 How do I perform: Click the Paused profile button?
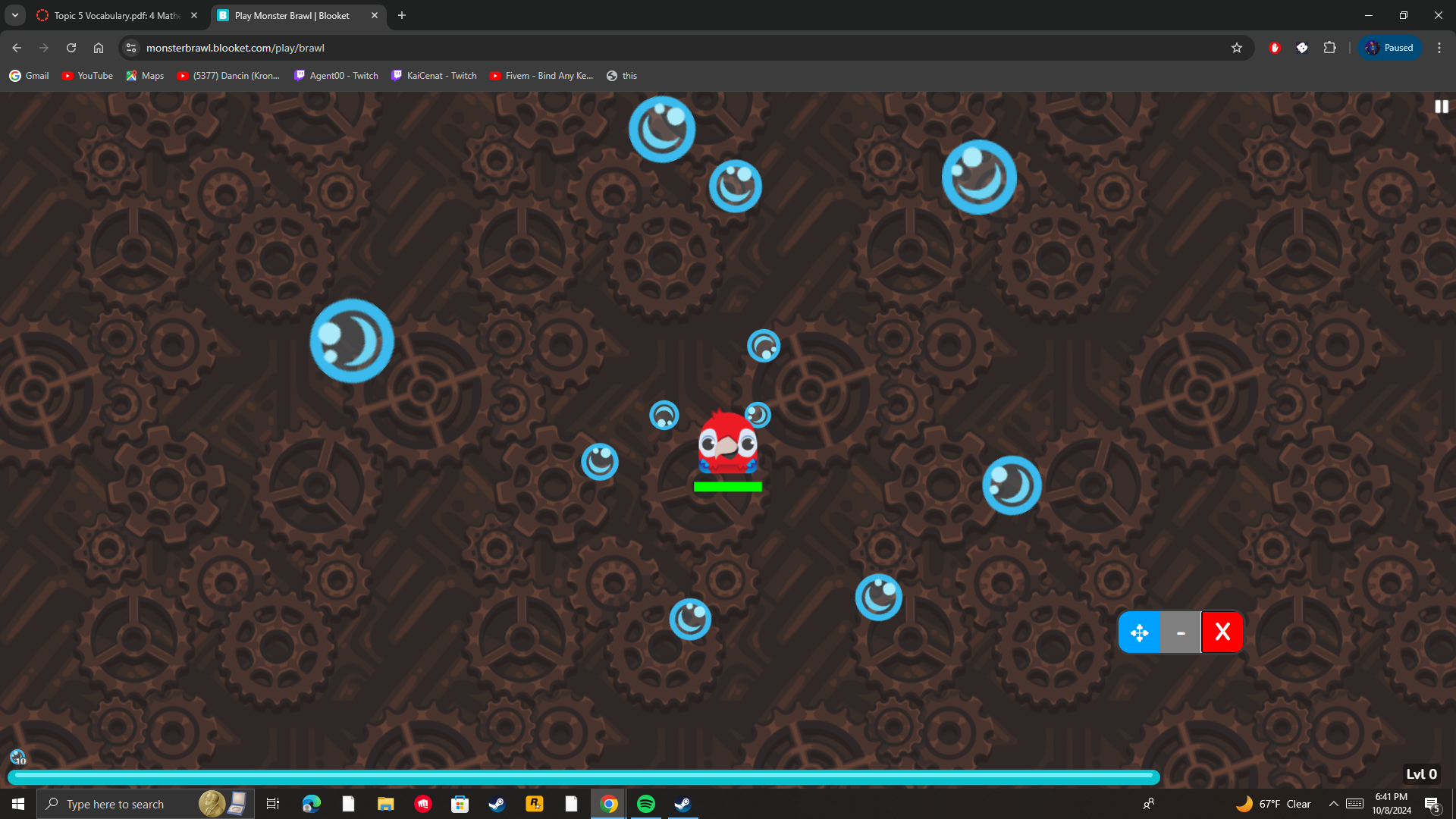[x=1390, y=48]
